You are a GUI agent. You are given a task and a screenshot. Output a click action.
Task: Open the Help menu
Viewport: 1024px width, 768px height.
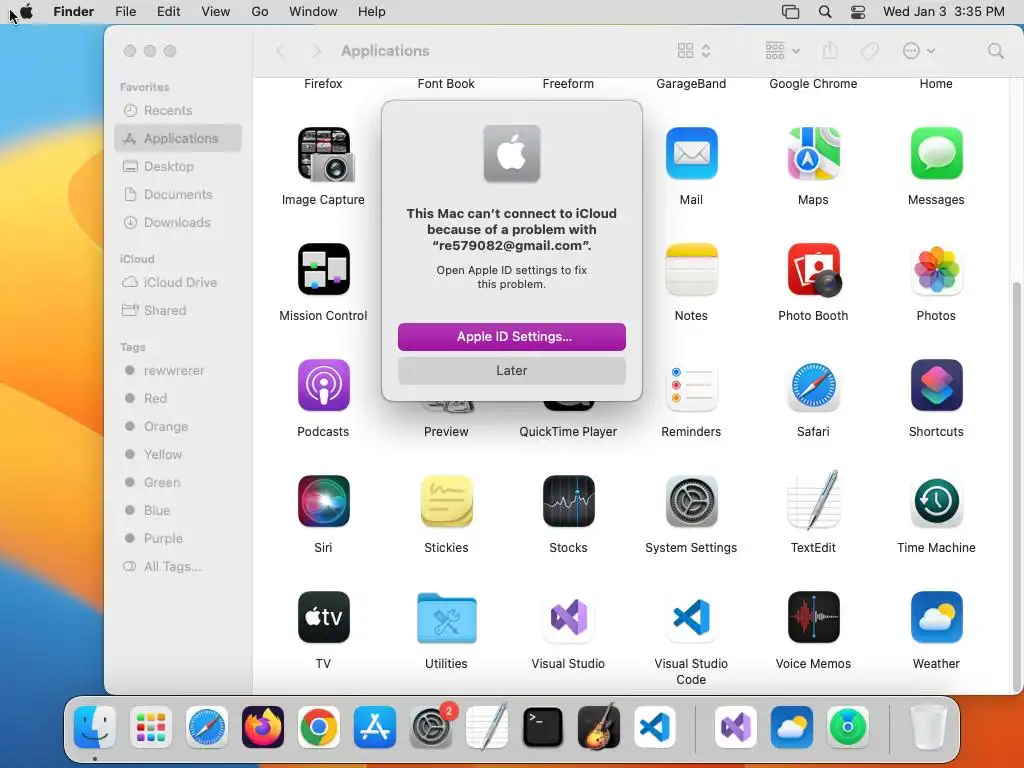click(371, 12)
